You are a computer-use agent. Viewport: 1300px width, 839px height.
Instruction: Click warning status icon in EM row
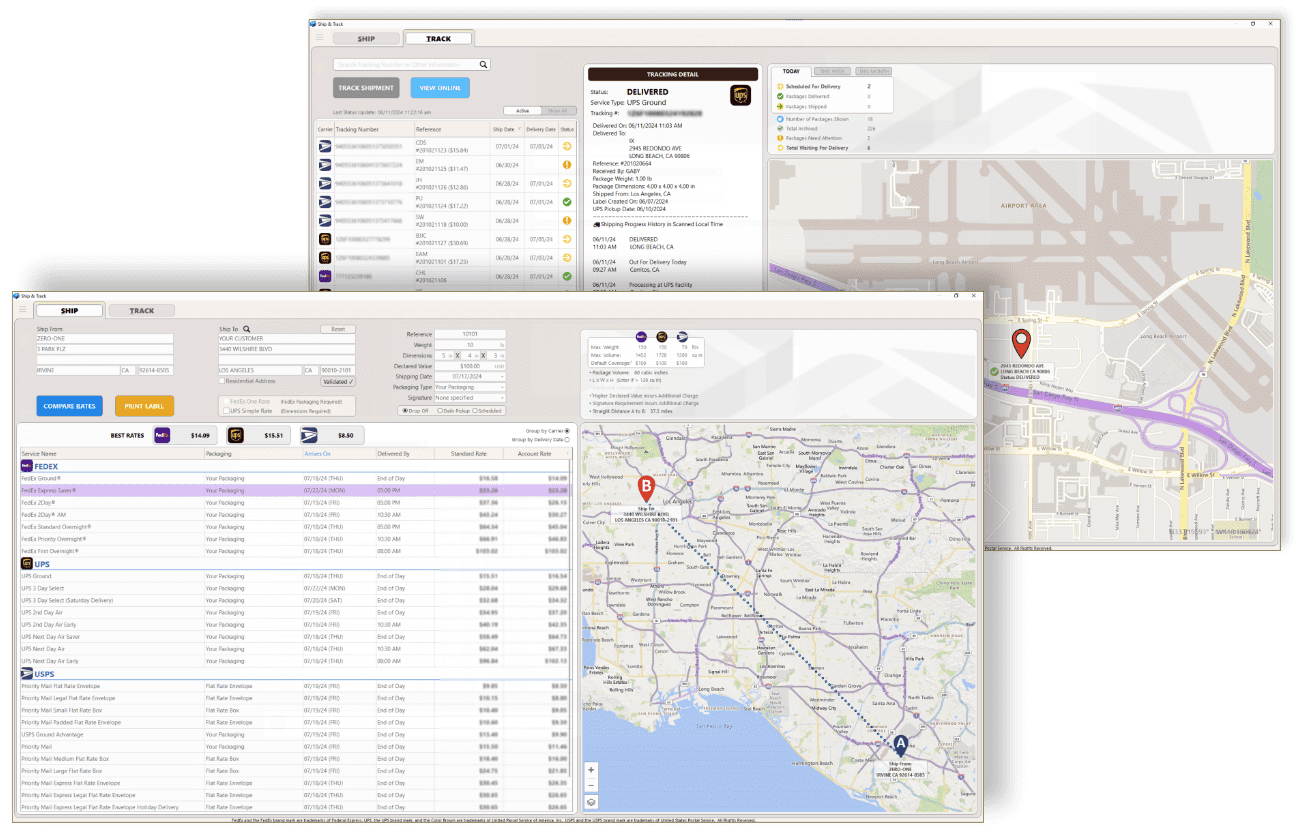[x=567, y=165]
